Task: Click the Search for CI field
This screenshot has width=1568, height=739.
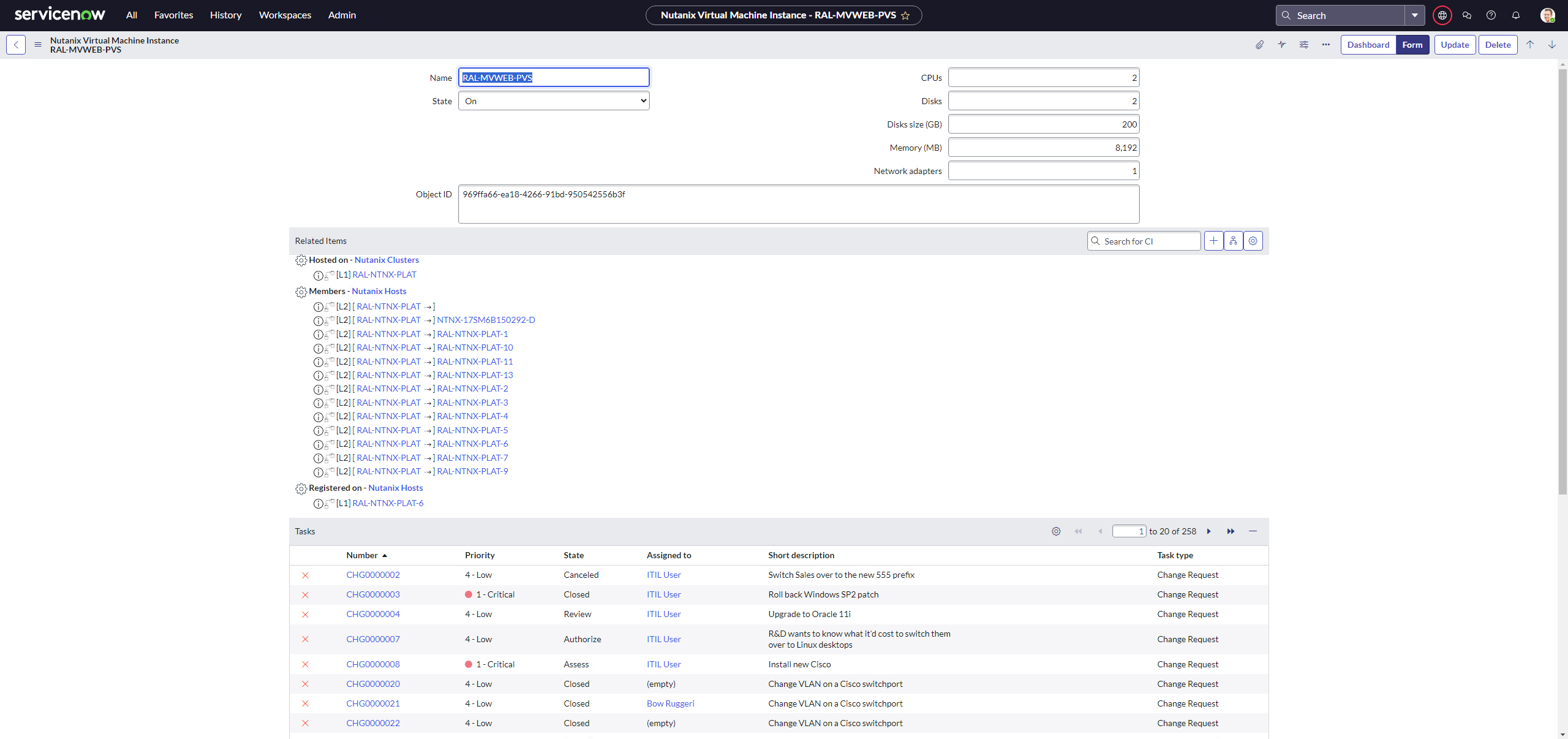Action: [1144, 241]
